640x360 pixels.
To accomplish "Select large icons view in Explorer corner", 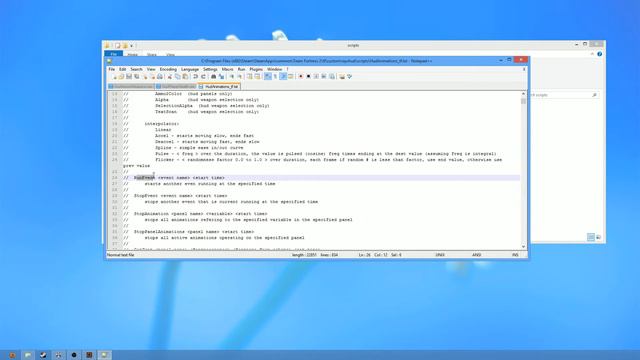I will (598, 237).
